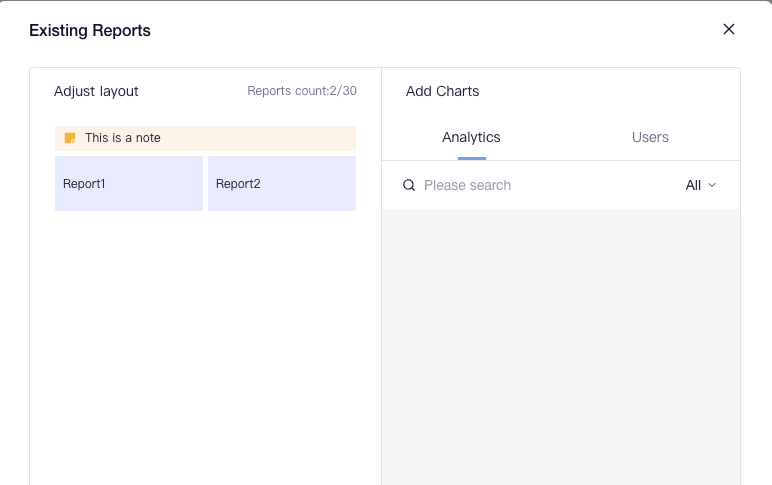Screen dimensions: 772x485
Task: Click the "Adjust layout" heading
Action: click(96, 91)
